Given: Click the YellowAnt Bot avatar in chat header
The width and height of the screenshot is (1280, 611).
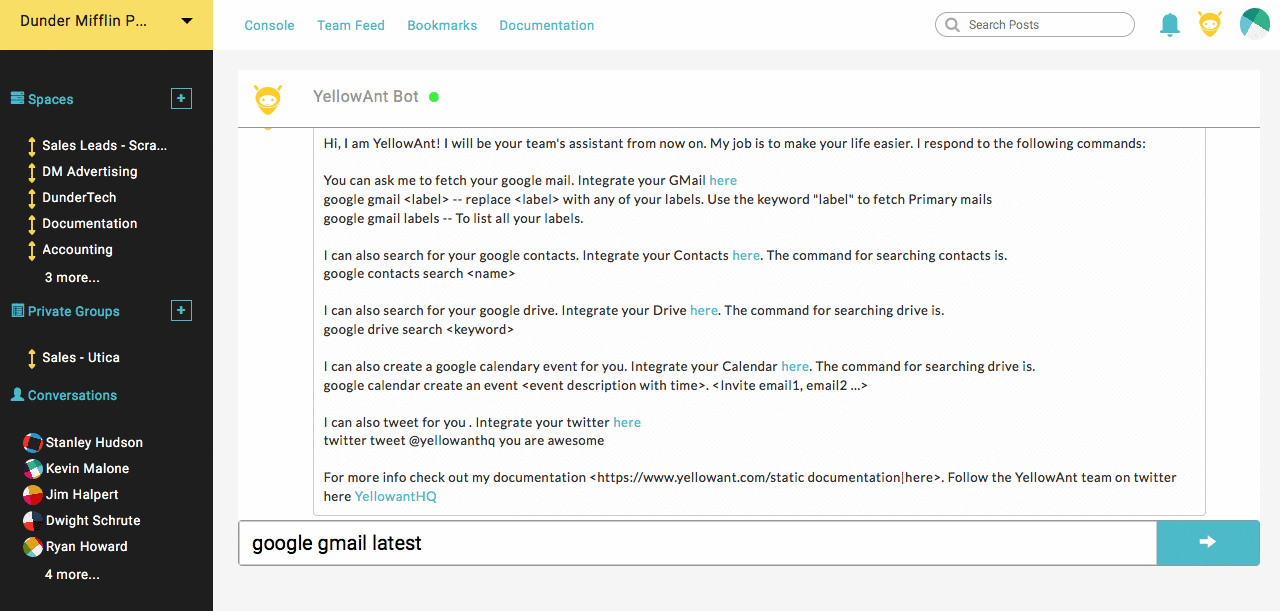Looking at the screenshot, I should click(x=267, y=98).
